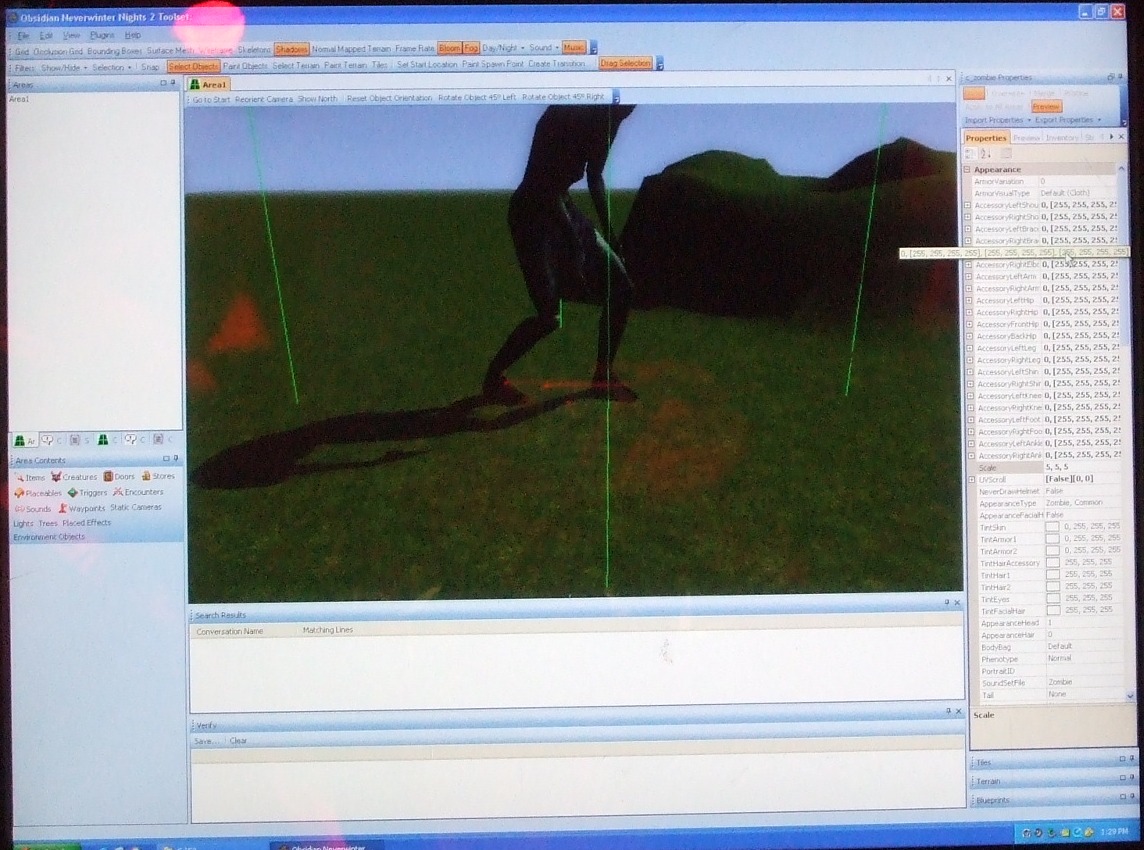The height and width of the screenshot is (850, 1144).
Task: Expand the AccessoryLeftShoulder property
Action: coord(968,205)
